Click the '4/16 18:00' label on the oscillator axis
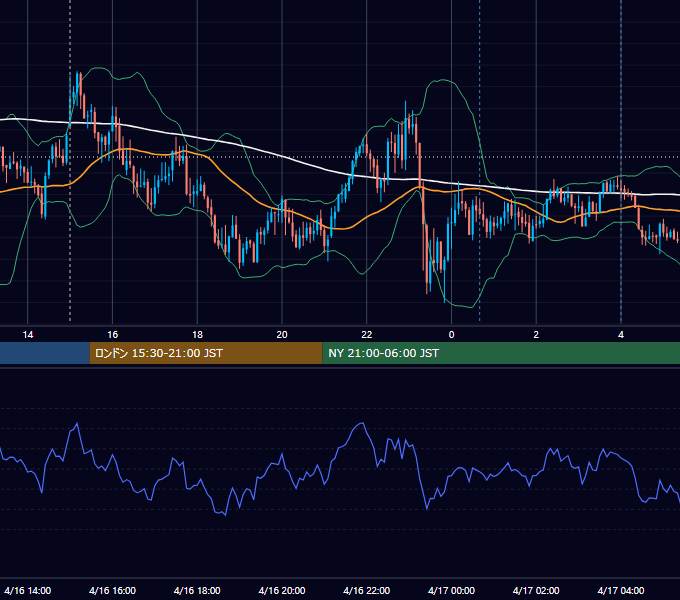The height and width of the screenshot is (600, 680). (x=197, y=590)
